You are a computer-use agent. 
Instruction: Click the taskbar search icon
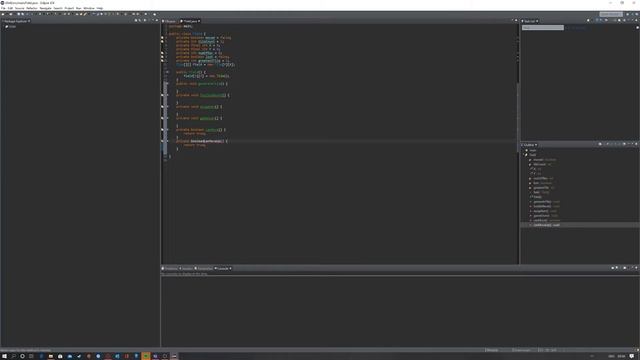[x=13, y=356]
